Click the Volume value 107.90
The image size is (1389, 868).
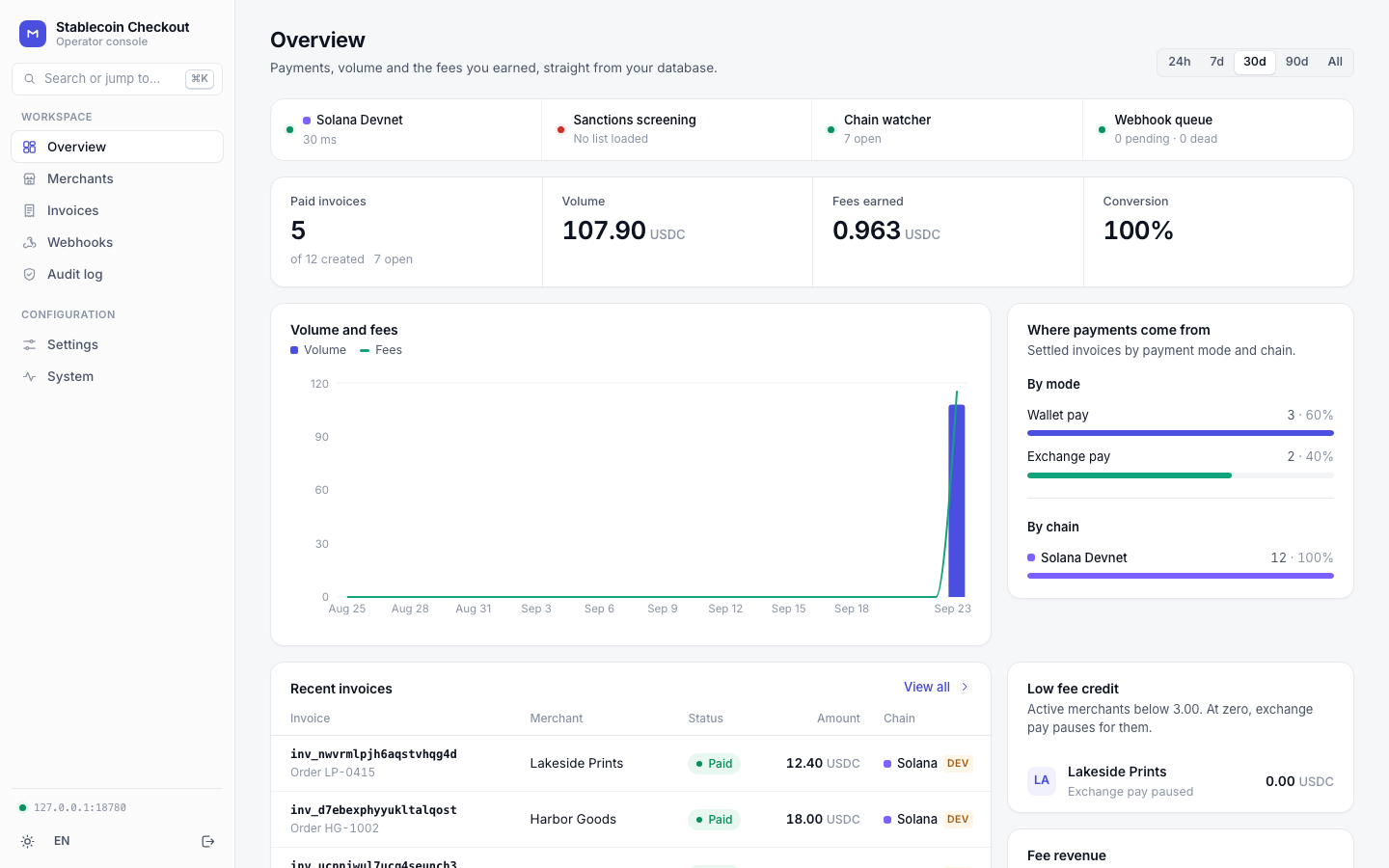coord(604,231)
